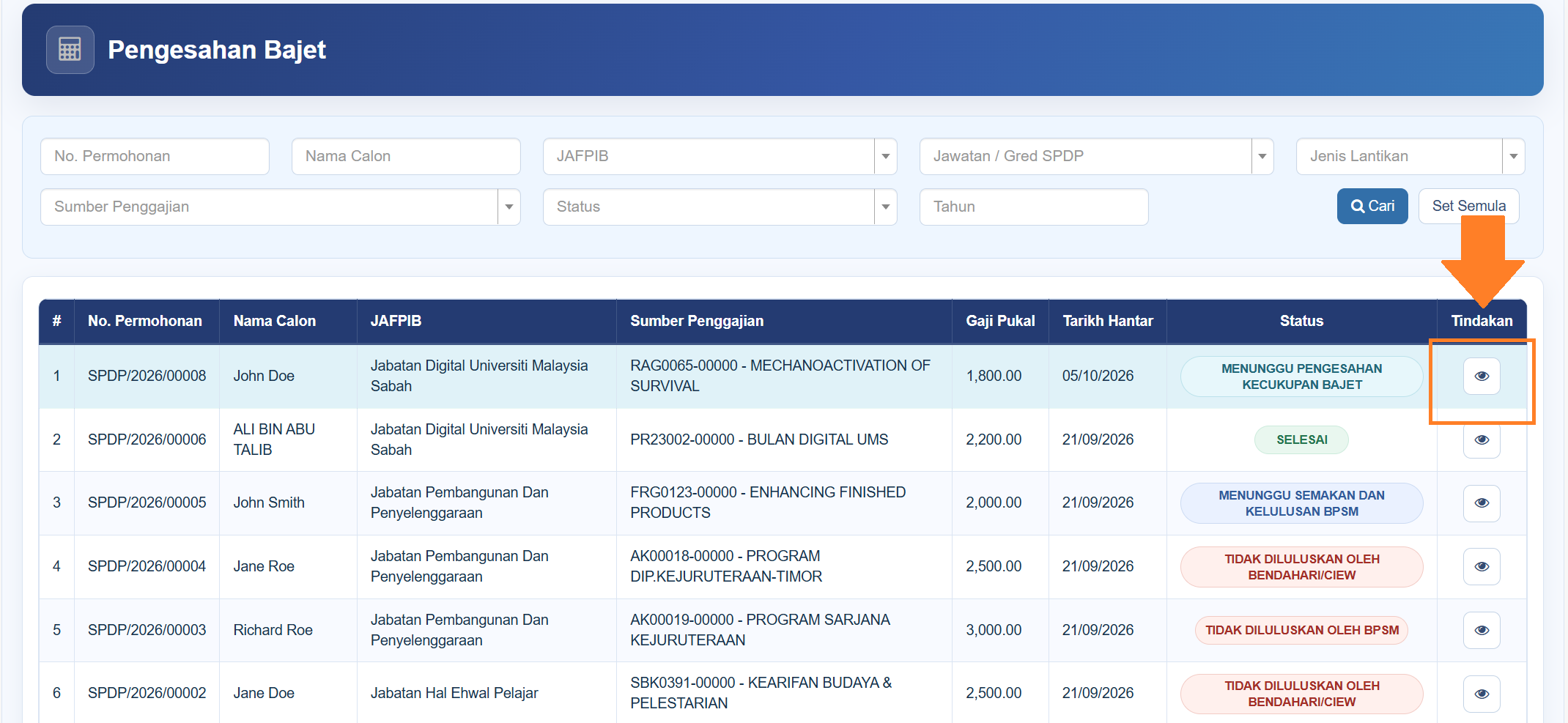Click the Set Semula reset button
1568x723 pixels.
[x=1468, y=206]
